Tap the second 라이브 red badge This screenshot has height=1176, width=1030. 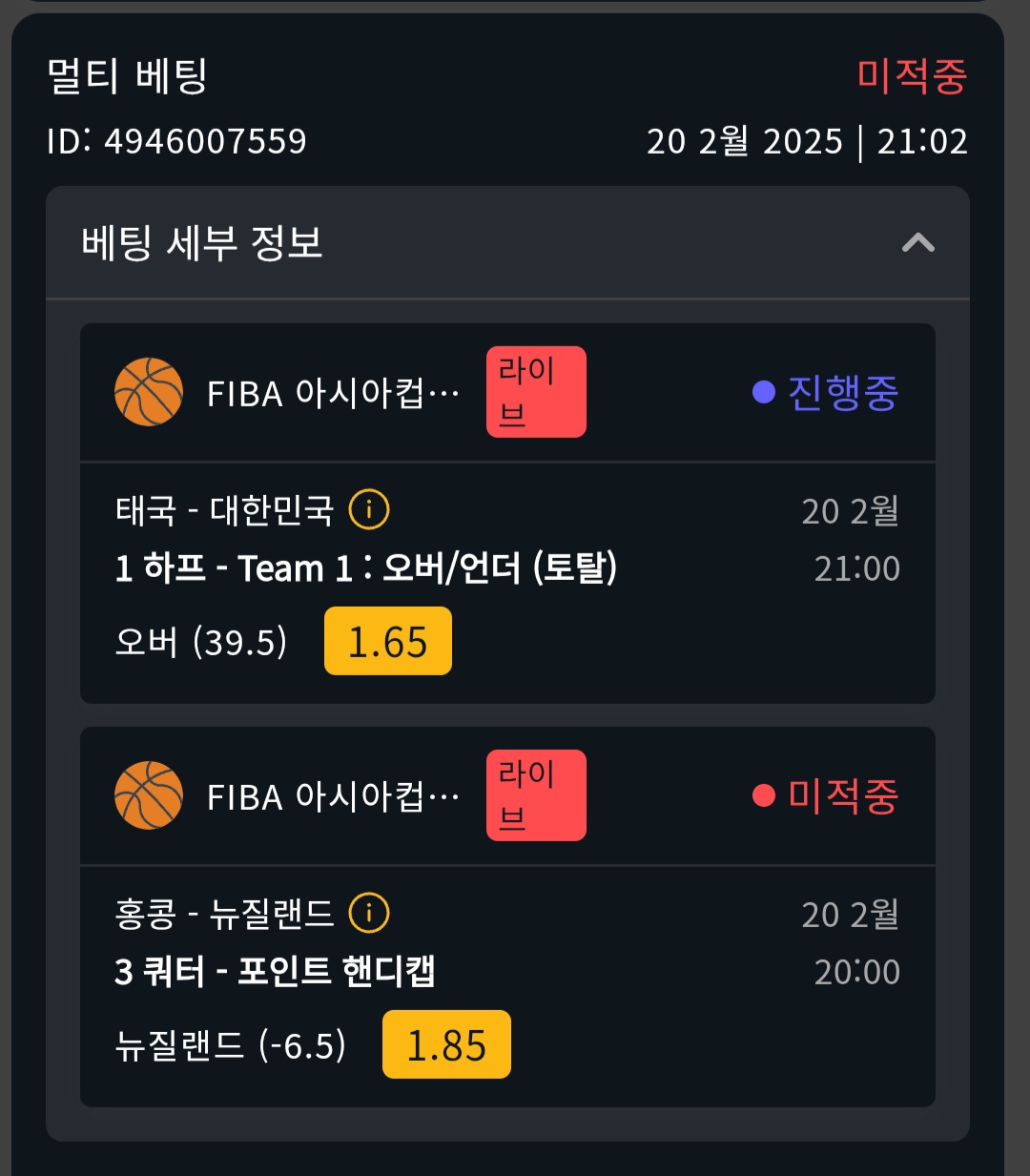coord(536,795)
